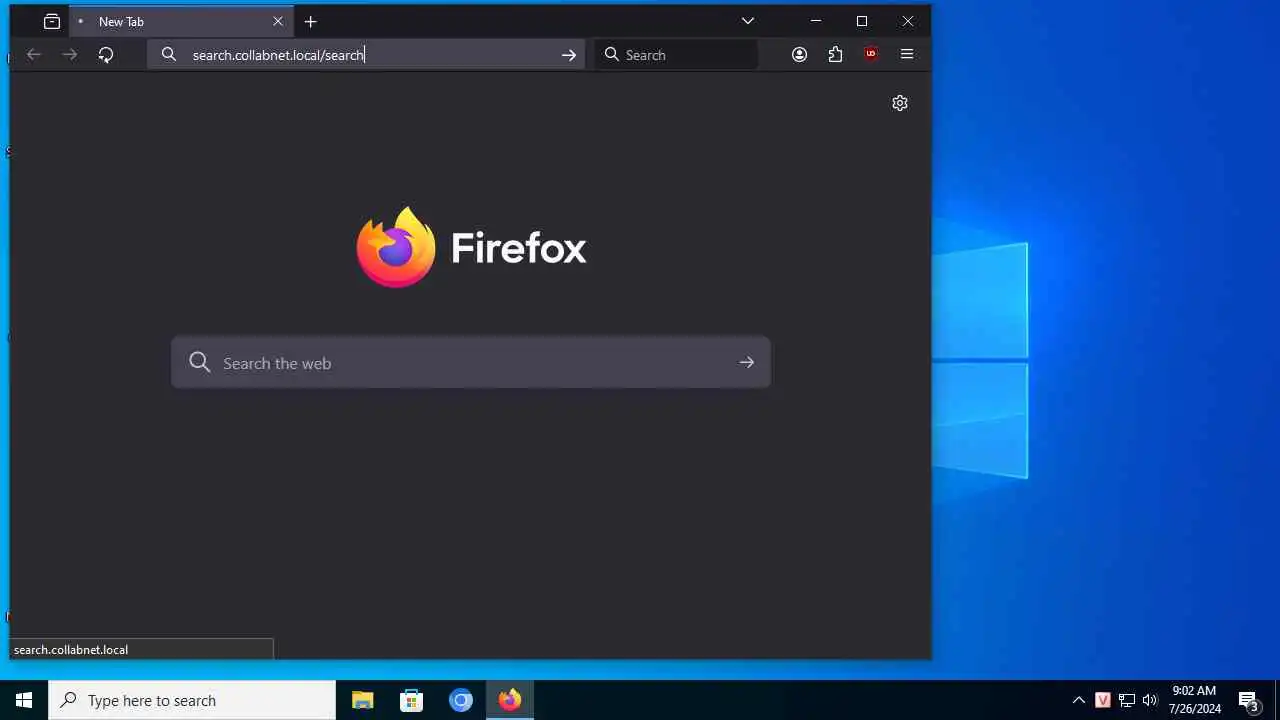Open the Windows Start menu
The width and height of the screenshot is (1280, 720).
click(x=24, y=700)
